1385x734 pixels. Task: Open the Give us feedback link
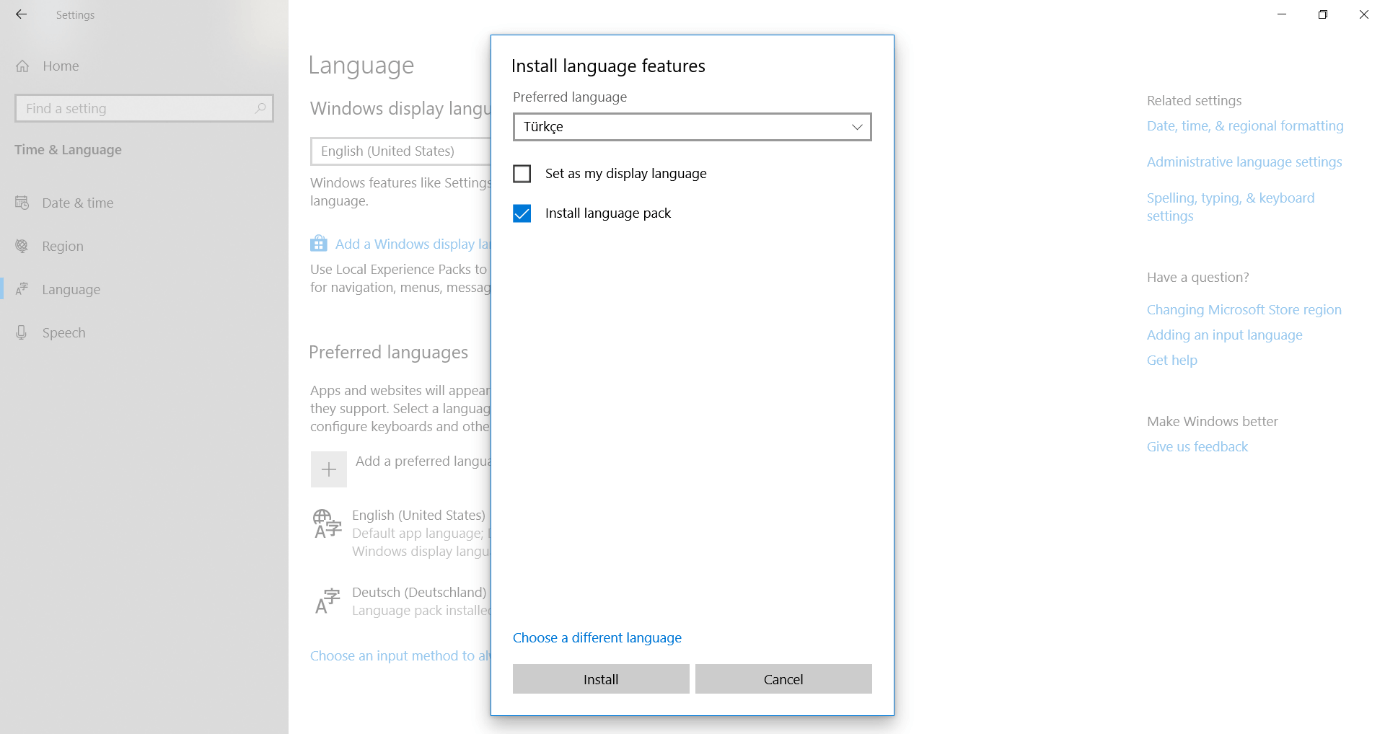(x=1197, y=447)
